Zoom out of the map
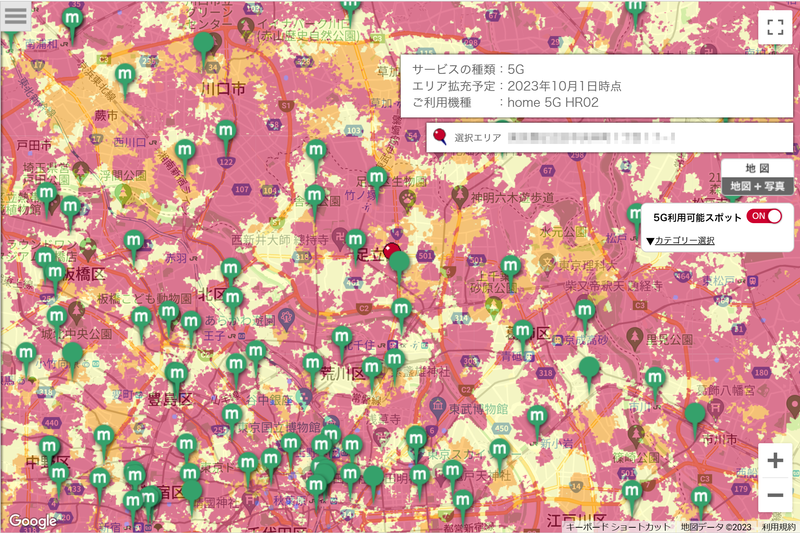800x533 pixels. 775,495
